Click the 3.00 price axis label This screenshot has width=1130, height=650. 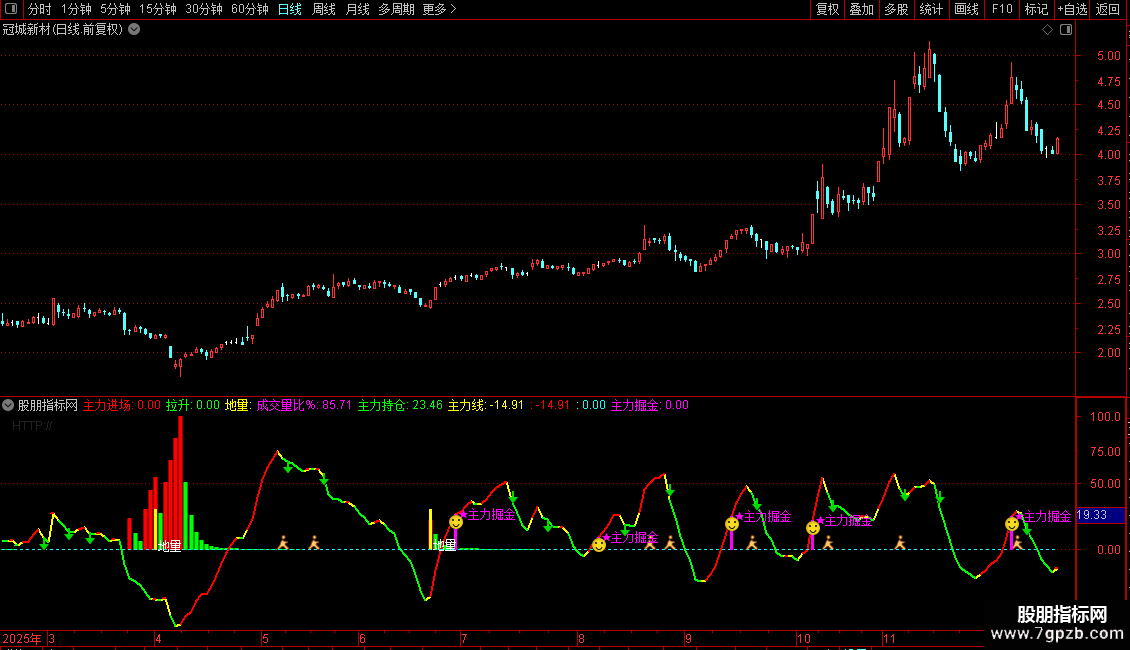pos(1108,254)
